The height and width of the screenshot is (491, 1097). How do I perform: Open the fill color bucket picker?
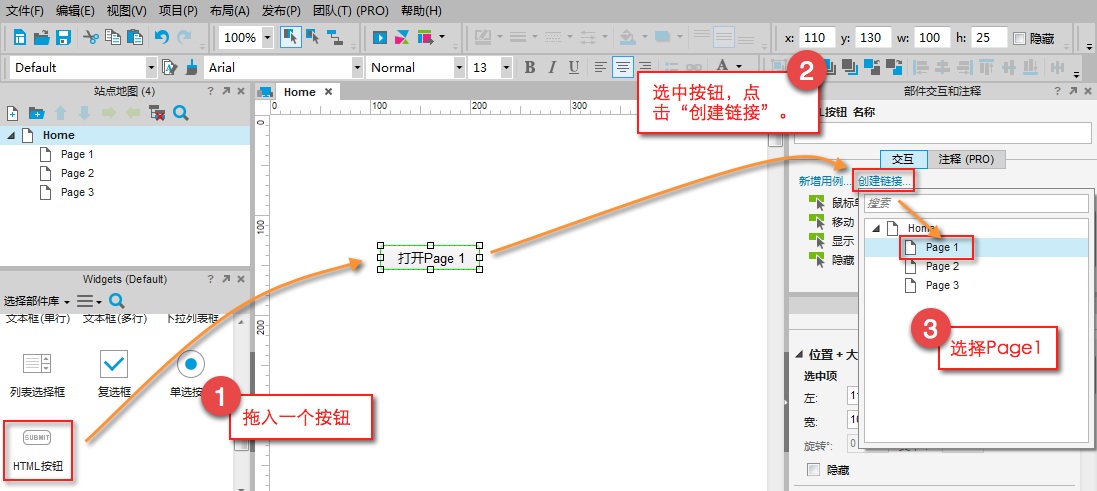pos(629,38)
